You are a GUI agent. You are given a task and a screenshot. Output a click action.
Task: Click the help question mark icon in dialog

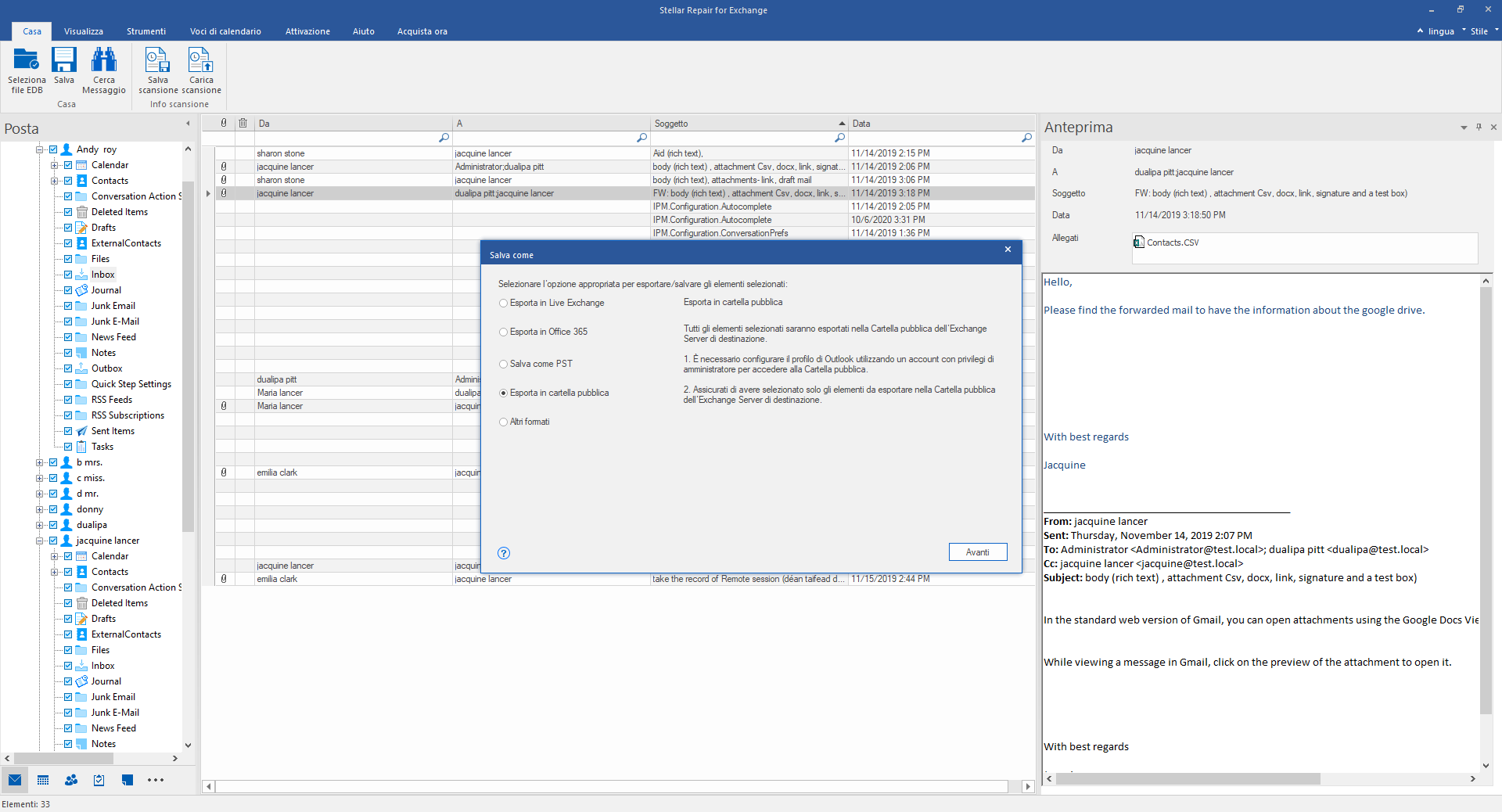click(504, 553)
